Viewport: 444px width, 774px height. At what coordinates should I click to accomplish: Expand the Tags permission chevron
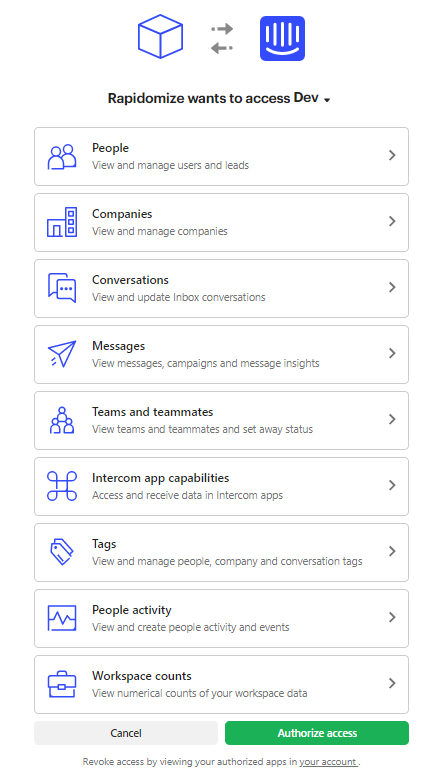coord(392,551)
